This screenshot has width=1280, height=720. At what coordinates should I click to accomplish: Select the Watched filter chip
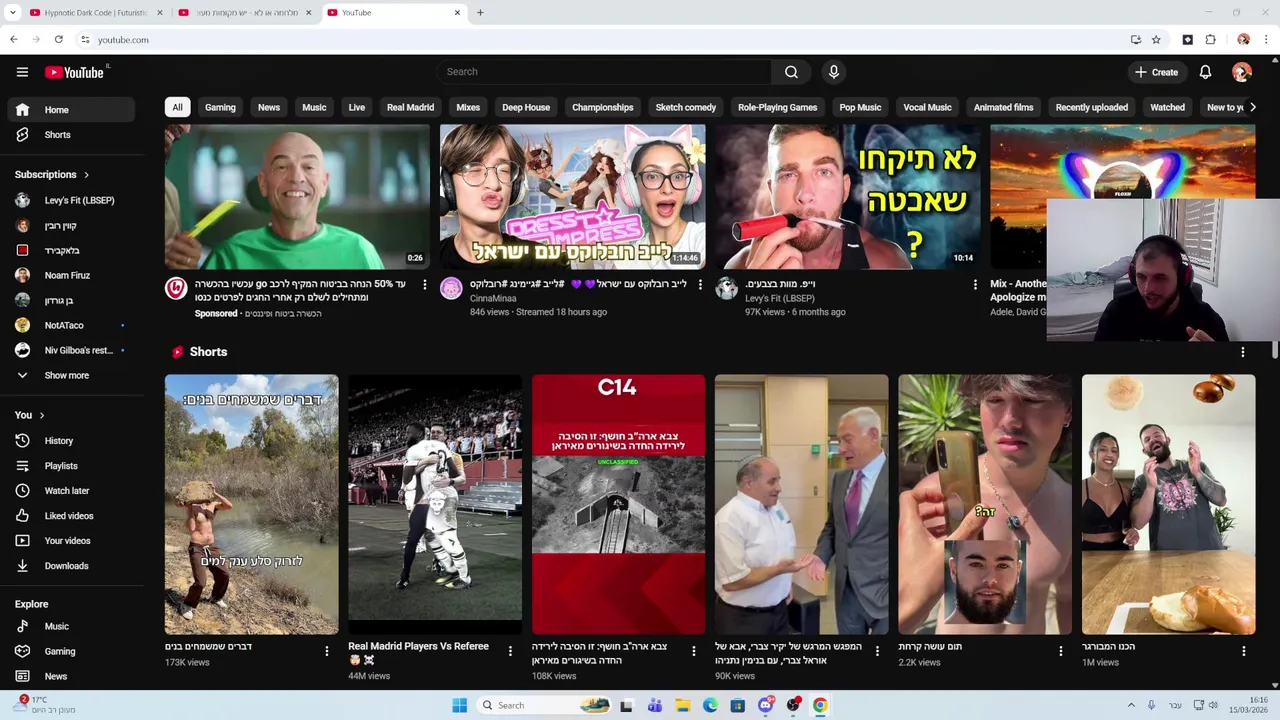[x=1167, y=107]
